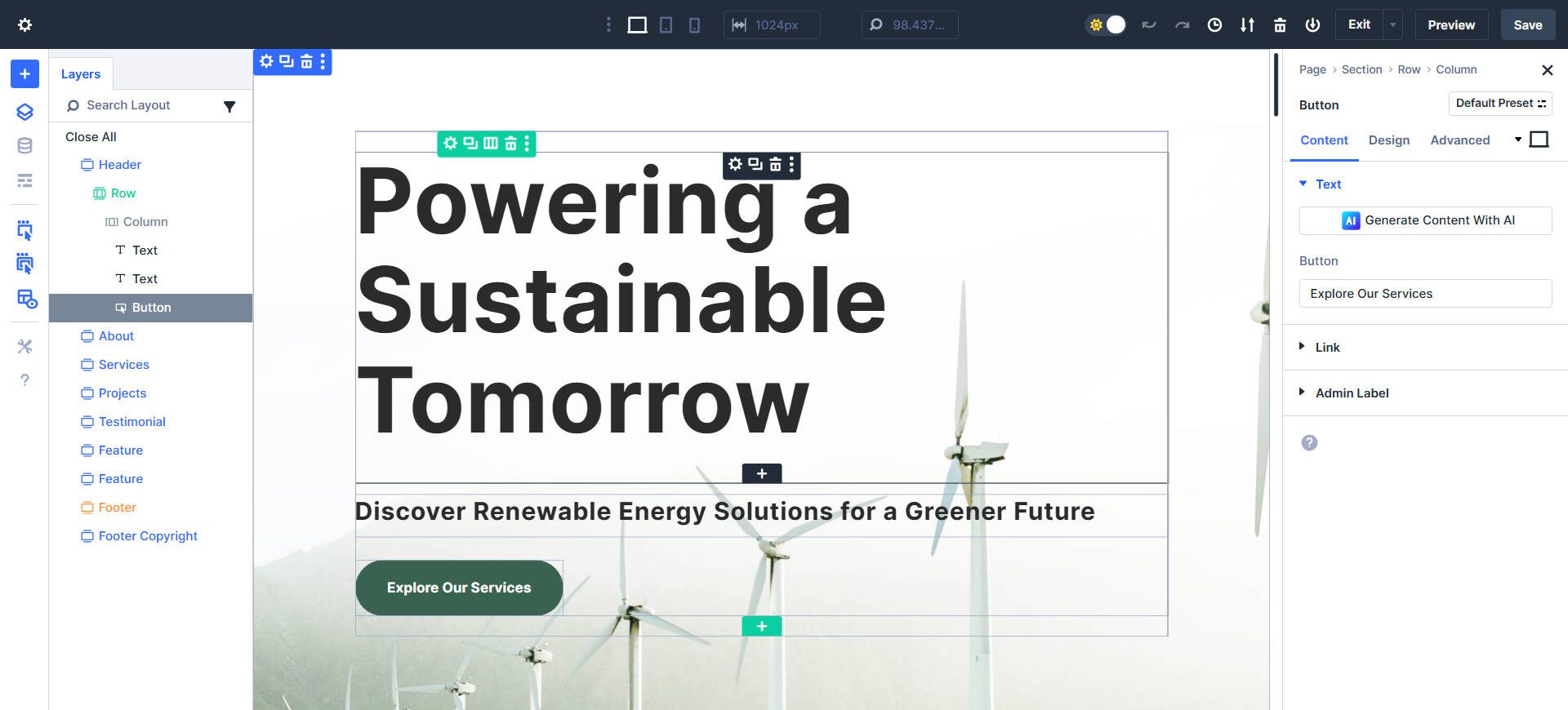Close the Button settings panel
This screenshot has width=1568, height=710.
(1547, 70)
